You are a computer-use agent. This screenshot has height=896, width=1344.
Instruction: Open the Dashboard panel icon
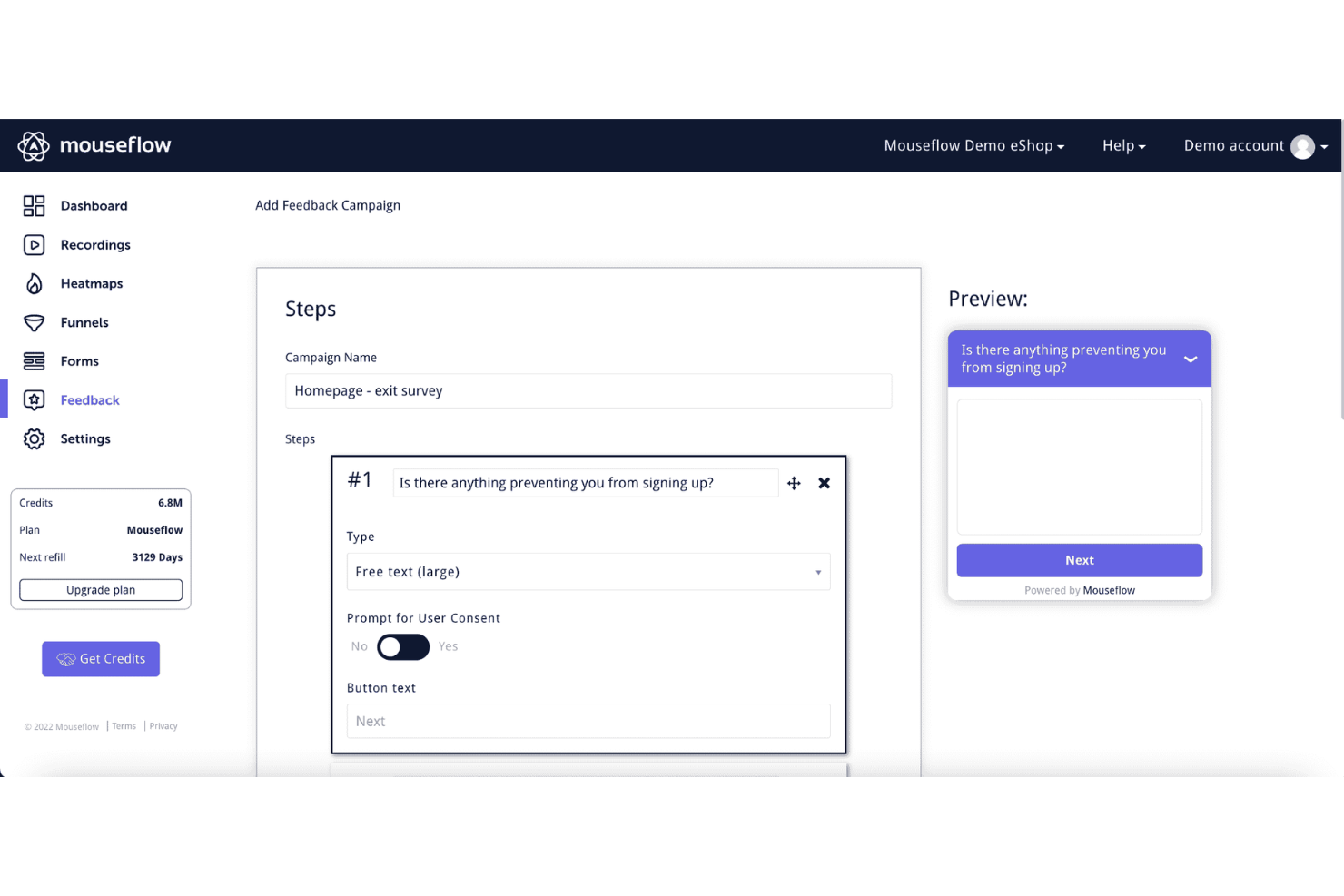point(34,206)
